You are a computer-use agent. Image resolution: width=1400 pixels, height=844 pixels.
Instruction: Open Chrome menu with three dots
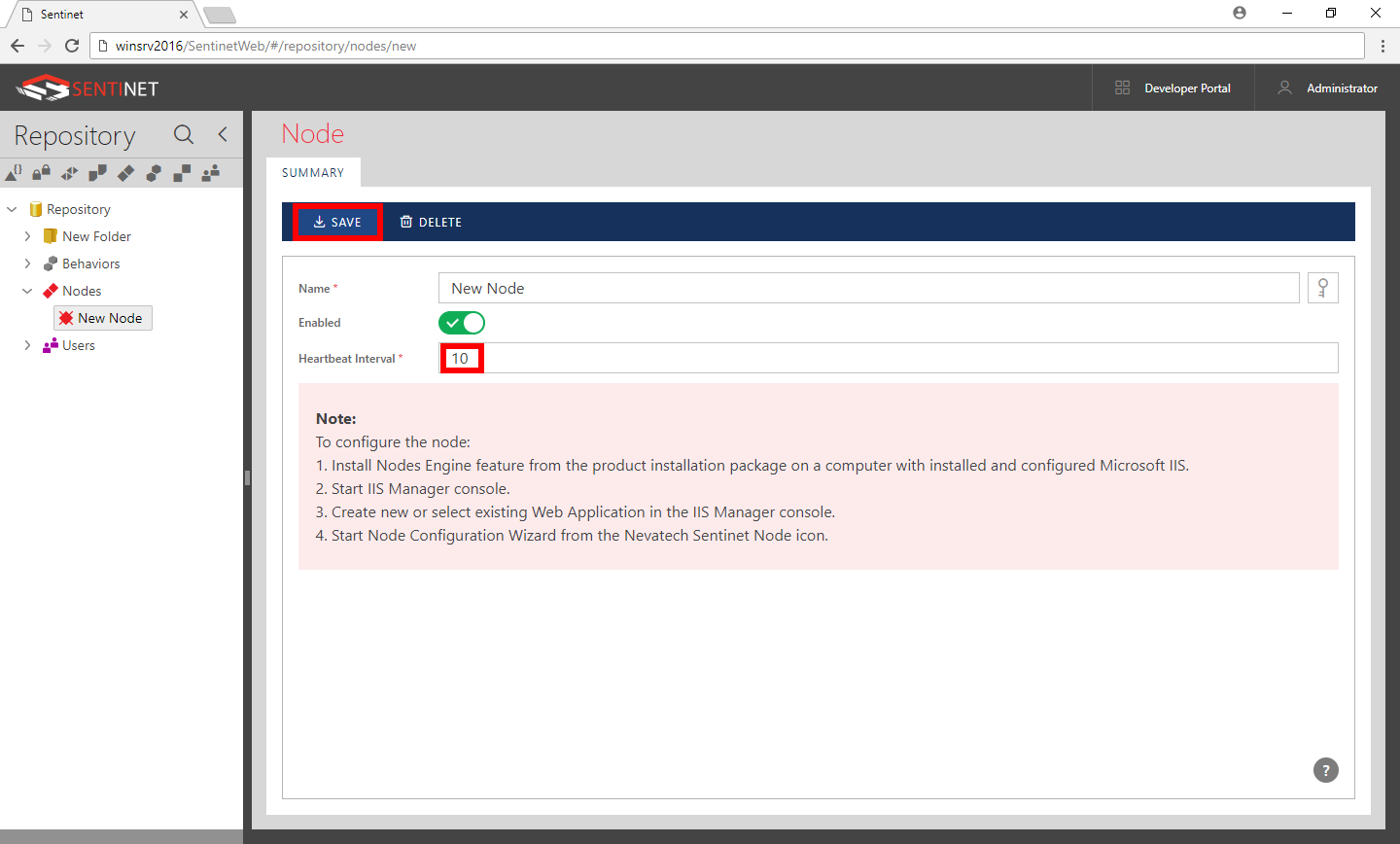pyautogui.click(x=1382, y=46)
